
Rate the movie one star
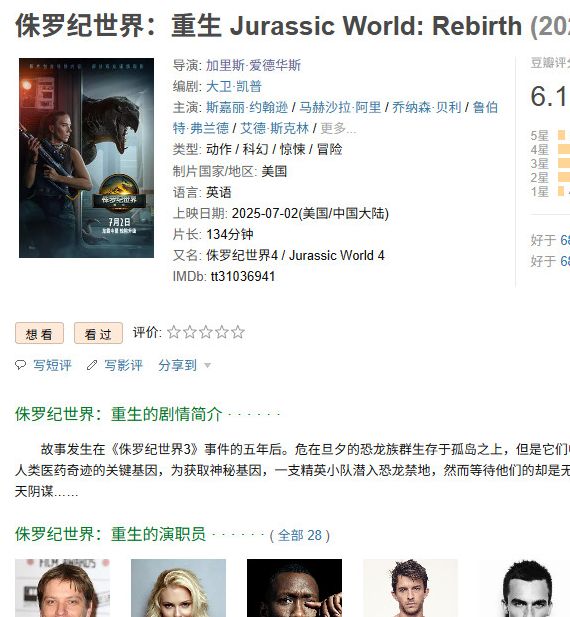tap(173, 332)
